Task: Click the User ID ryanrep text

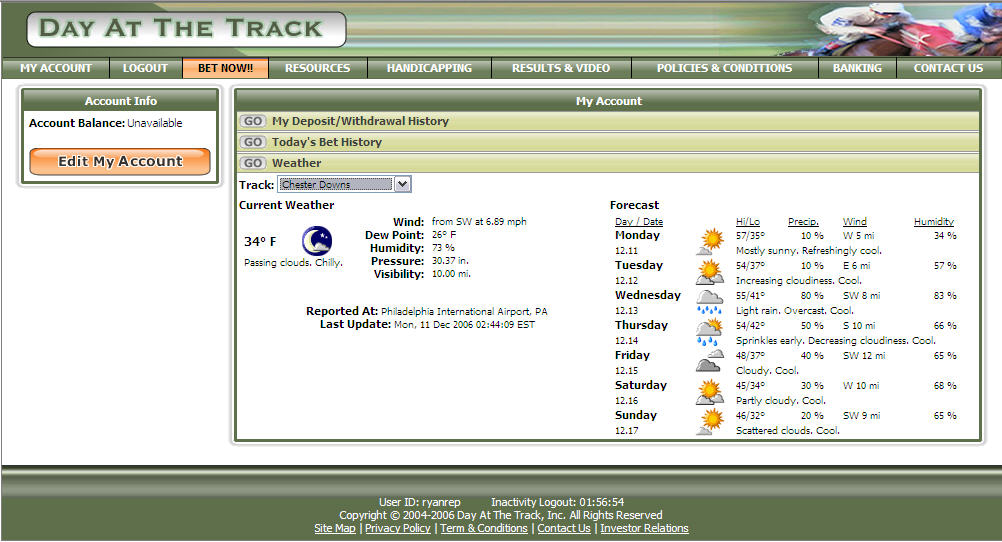Action: (x=419, y=502)
